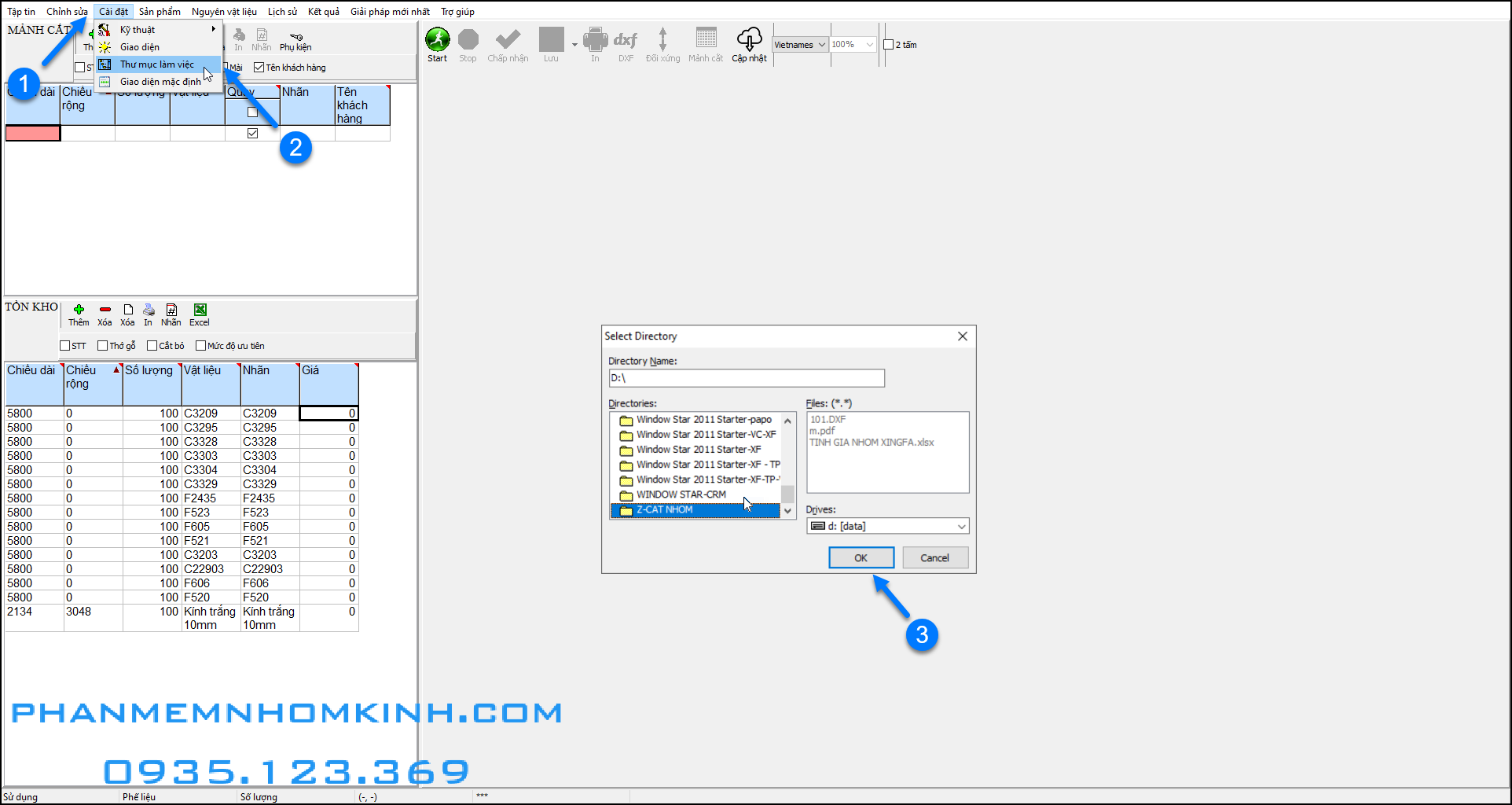Select the Z-CAT NHOM folder in Directories
This screenshot has width=1512, height=805.
(x=692, y=509)
